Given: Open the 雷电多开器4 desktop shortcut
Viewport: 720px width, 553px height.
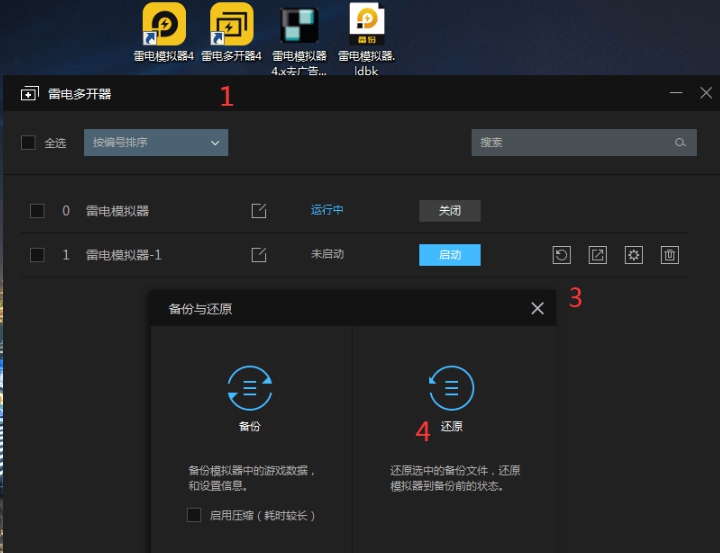Looking at the screenshot, I should 231,32.
